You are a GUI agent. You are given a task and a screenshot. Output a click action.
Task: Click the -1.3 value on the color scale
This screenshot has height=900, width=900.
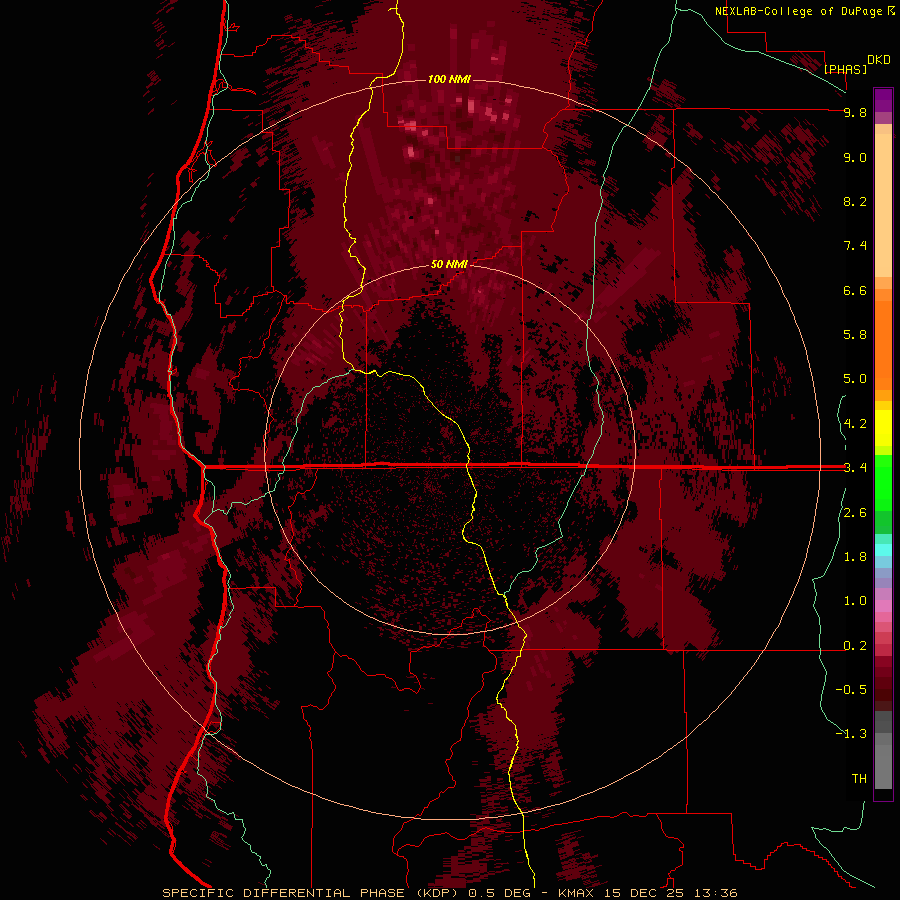[x=851, y=734]
